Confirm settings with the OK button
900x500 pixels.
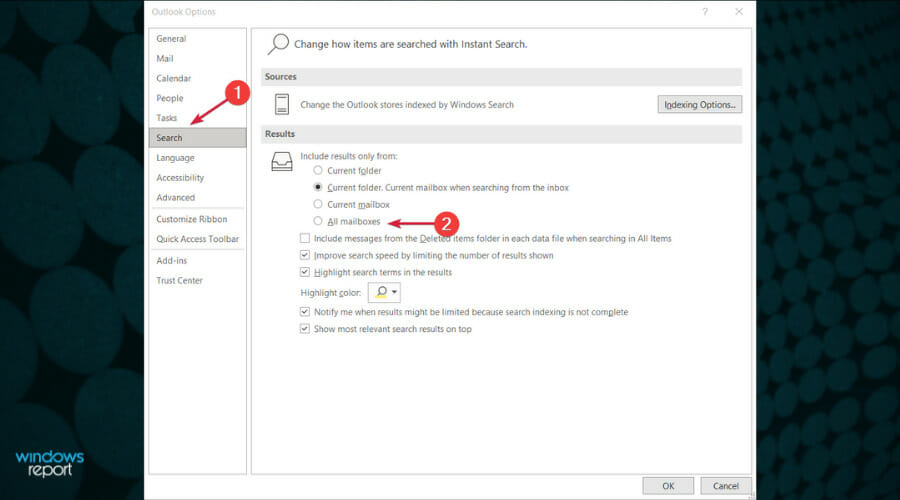(x=668, y=486)
